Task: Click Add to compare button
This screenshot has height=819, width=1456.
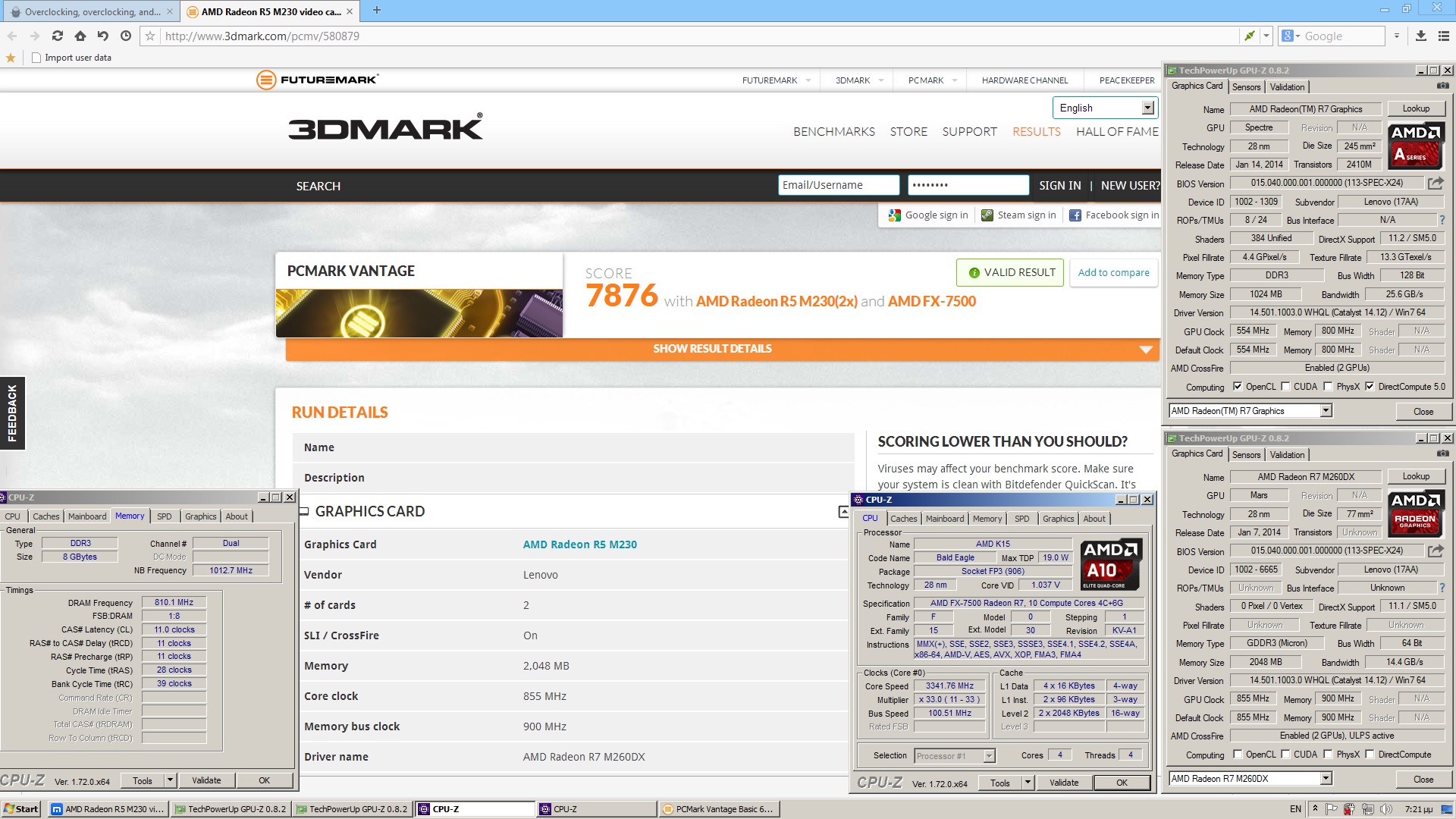Action: tap(1113, 272)
